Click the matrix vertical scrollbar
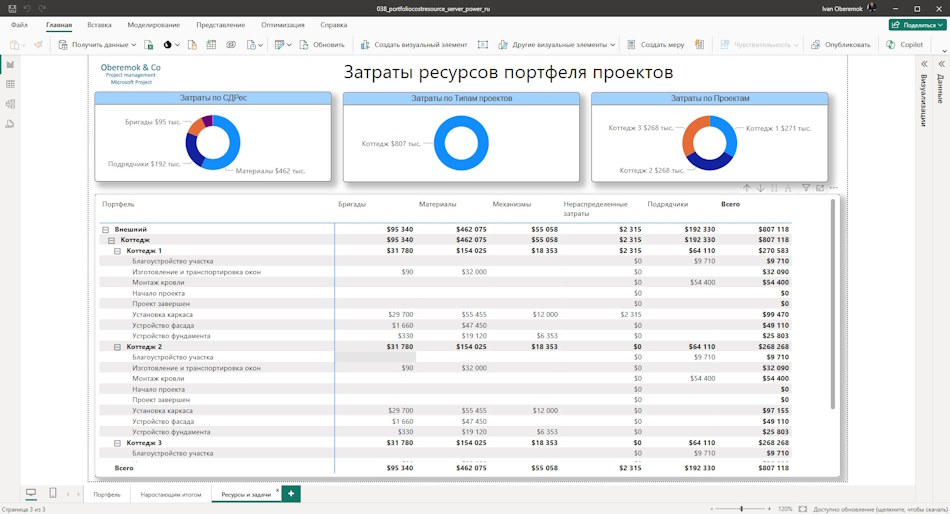The width and height of the screenshot is (950, 514). [x=833, y=304]
